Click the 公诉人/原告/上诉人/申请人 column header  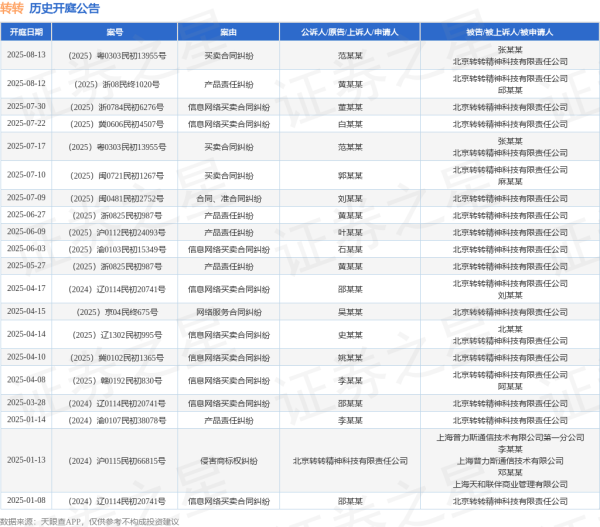pyautogui.click(x=350, y=32)
